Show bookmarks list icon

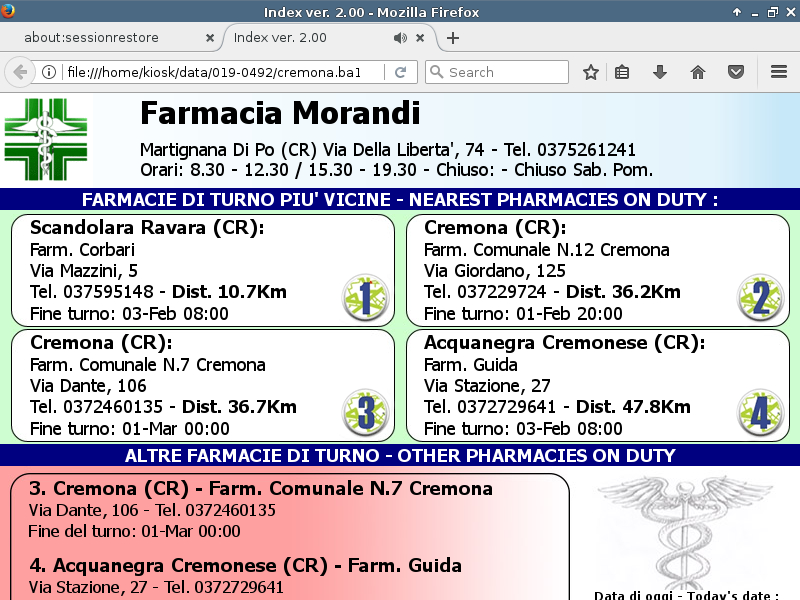[x=622, y=72]
